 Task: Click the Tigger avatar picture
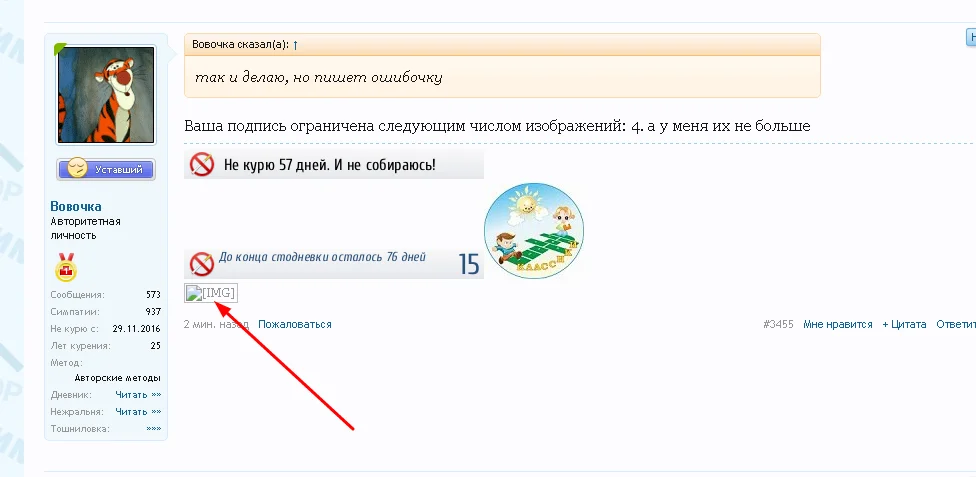click(x=106, y=95)
